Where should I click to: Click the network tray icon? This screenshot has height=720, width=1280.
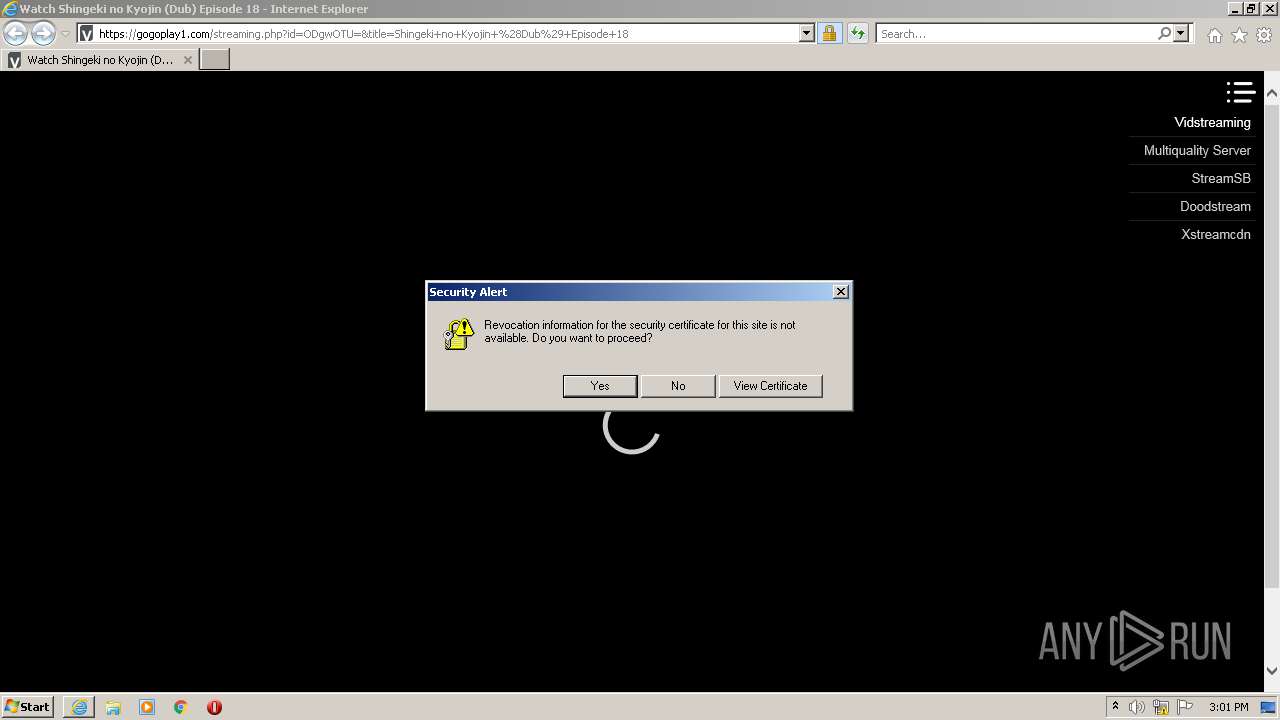1161,707
